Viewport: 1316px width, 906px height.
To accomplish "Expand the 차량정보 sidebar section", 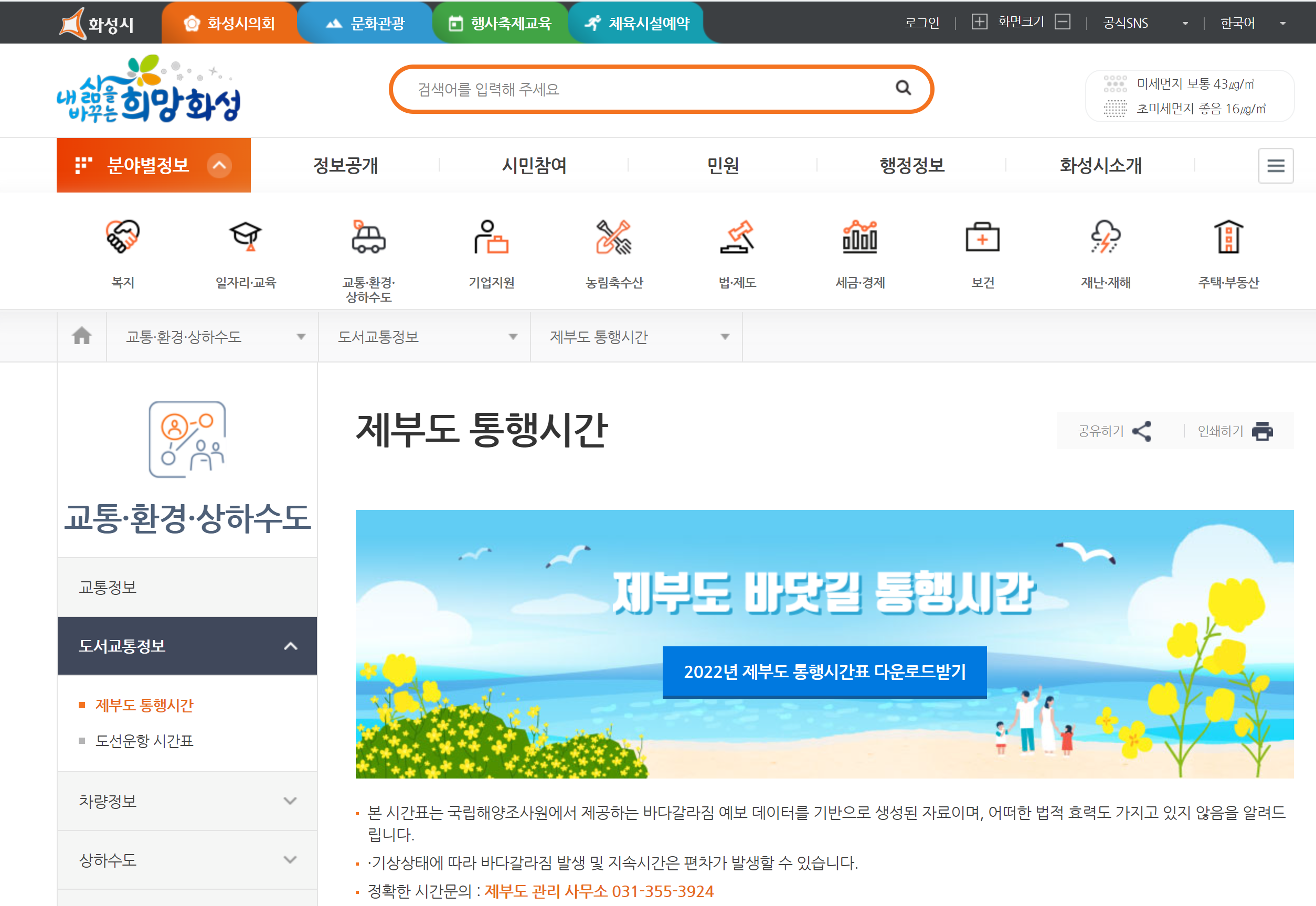I will (187, 801).
